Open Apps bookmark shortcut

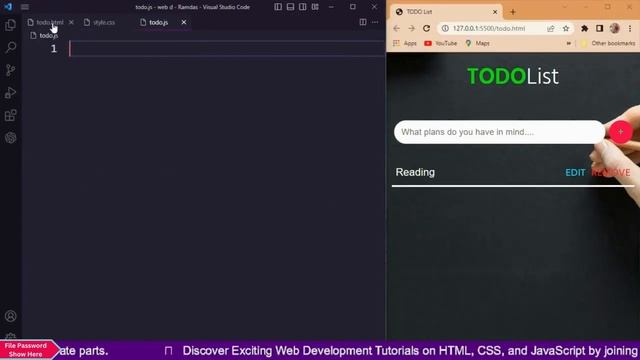pos(404,43)
